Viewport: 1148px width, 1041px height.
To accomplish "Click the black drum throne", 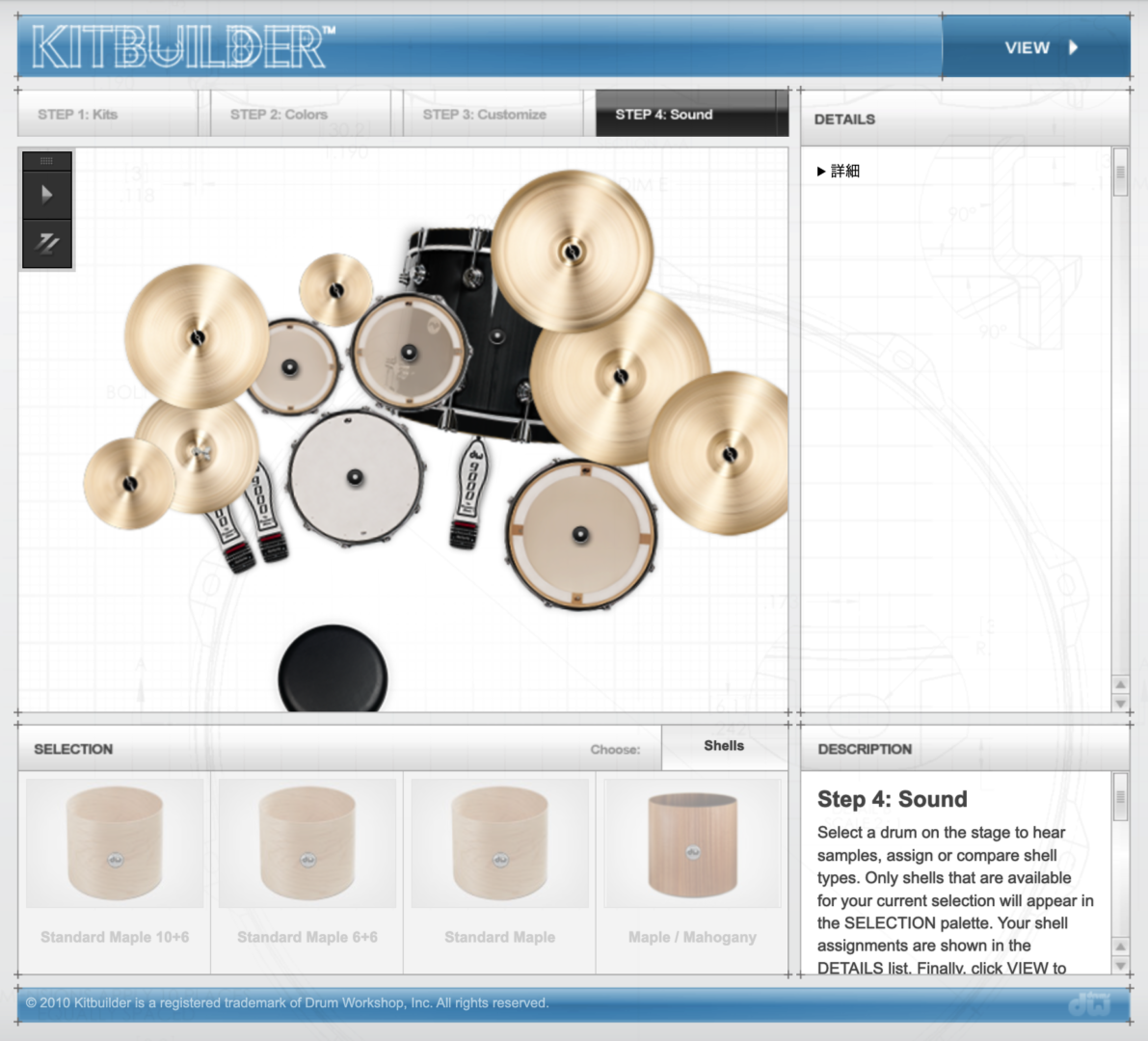I will click(x=334, y=668).
